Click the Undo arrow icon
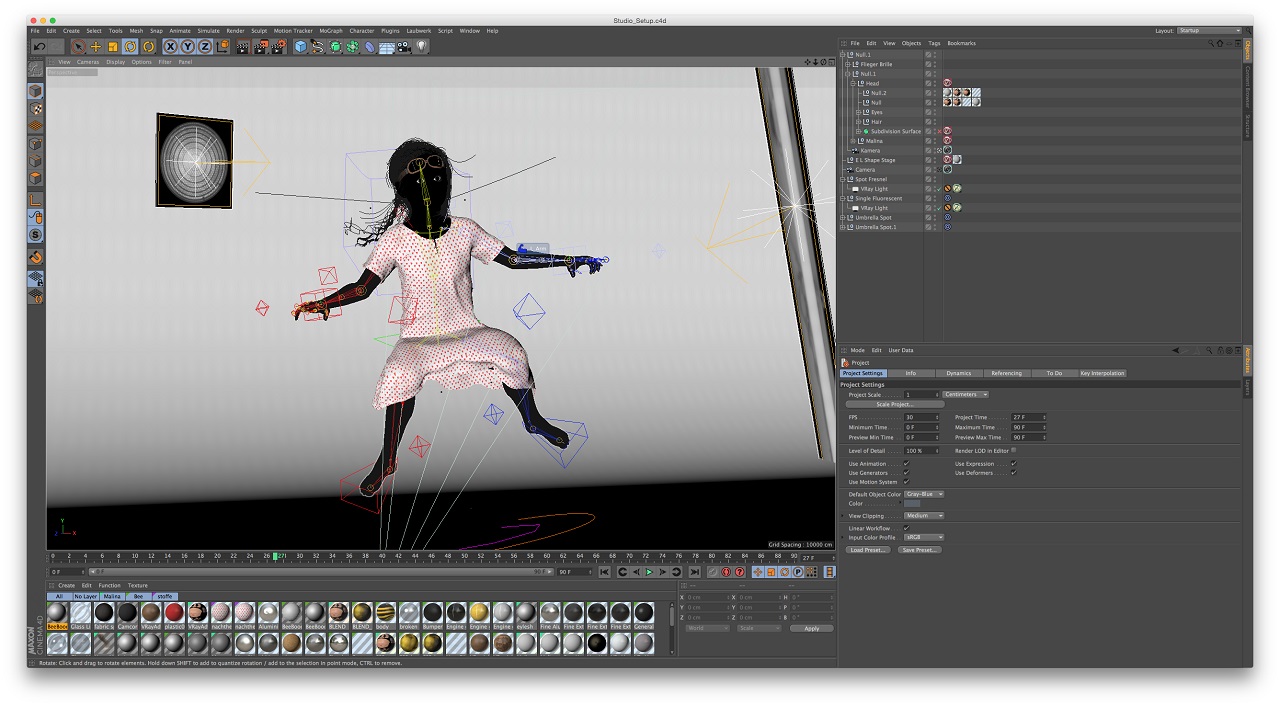Viewport: 1280px width, 706px height. [39, 46]
